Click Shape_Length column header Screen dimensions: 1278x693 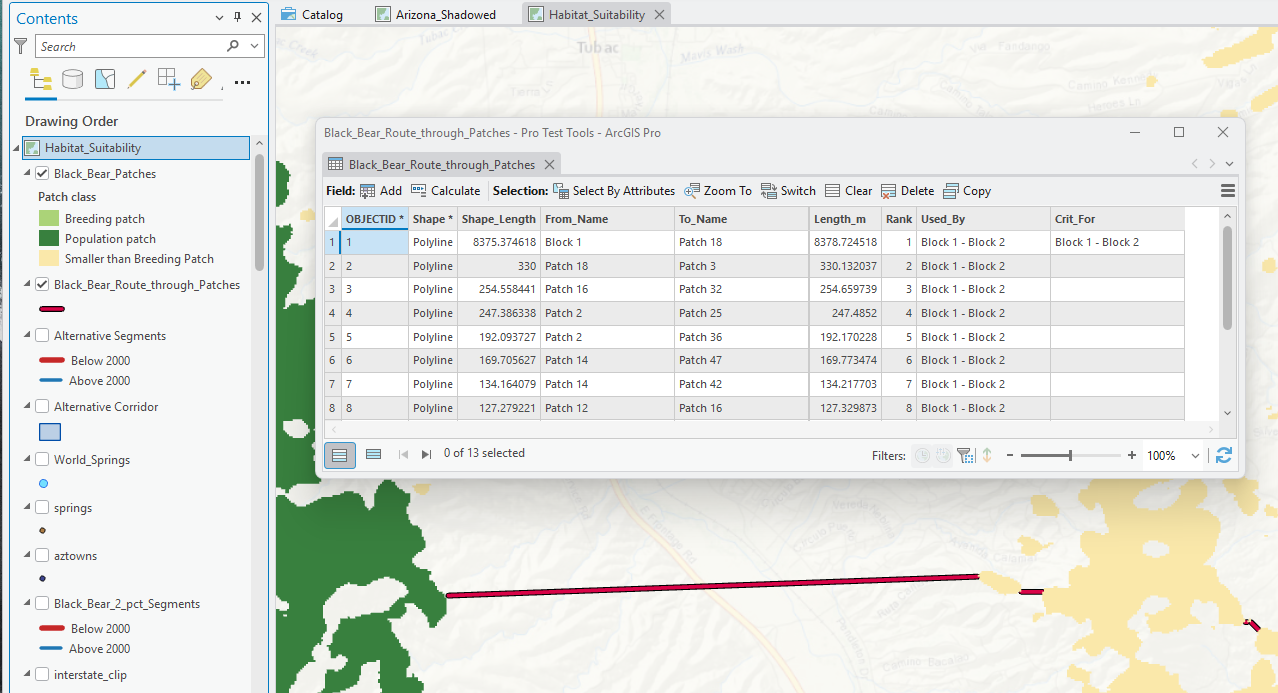(499, 219)
